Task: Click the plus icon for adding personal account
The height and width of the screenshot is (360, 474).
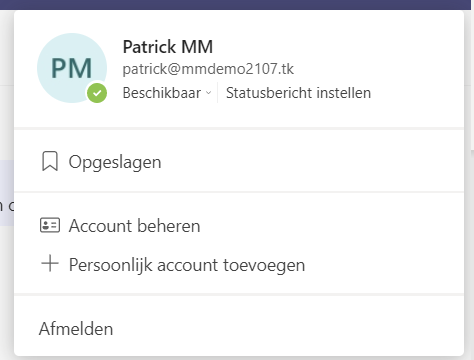Action: tap(50, 263)
